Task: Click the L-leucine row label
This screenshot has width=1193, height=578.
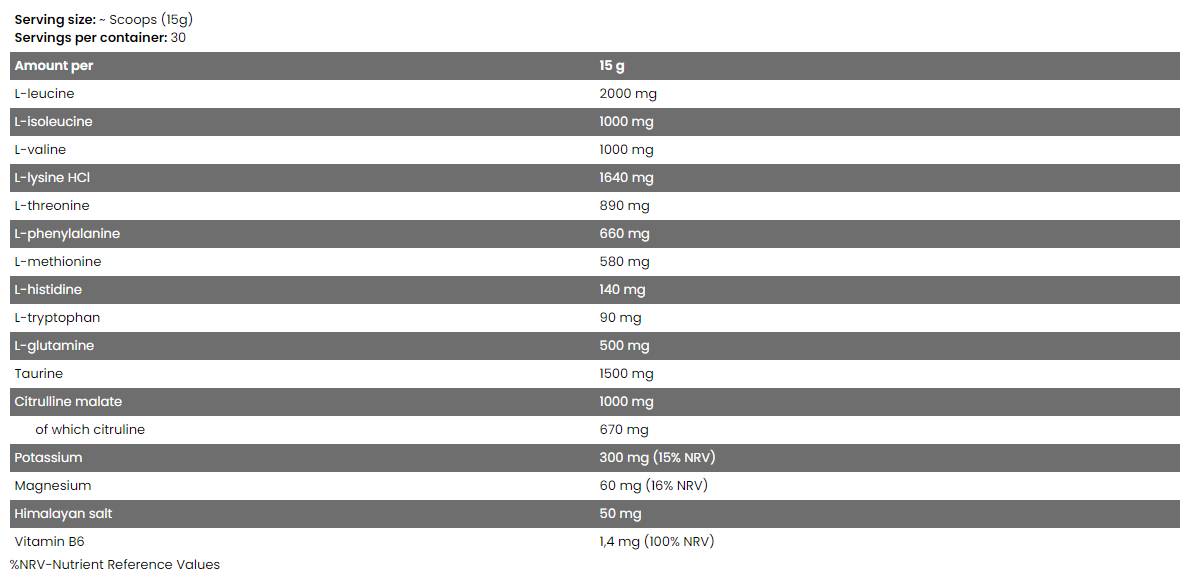Action: [44, 94]
